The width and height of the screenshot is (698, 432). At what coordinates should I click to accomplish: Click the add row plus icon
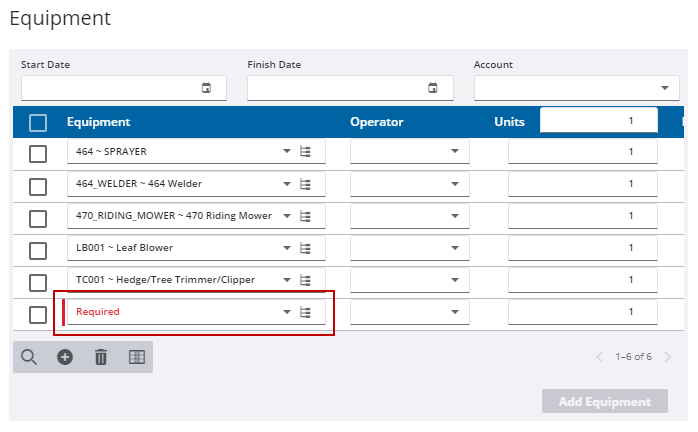65,357
